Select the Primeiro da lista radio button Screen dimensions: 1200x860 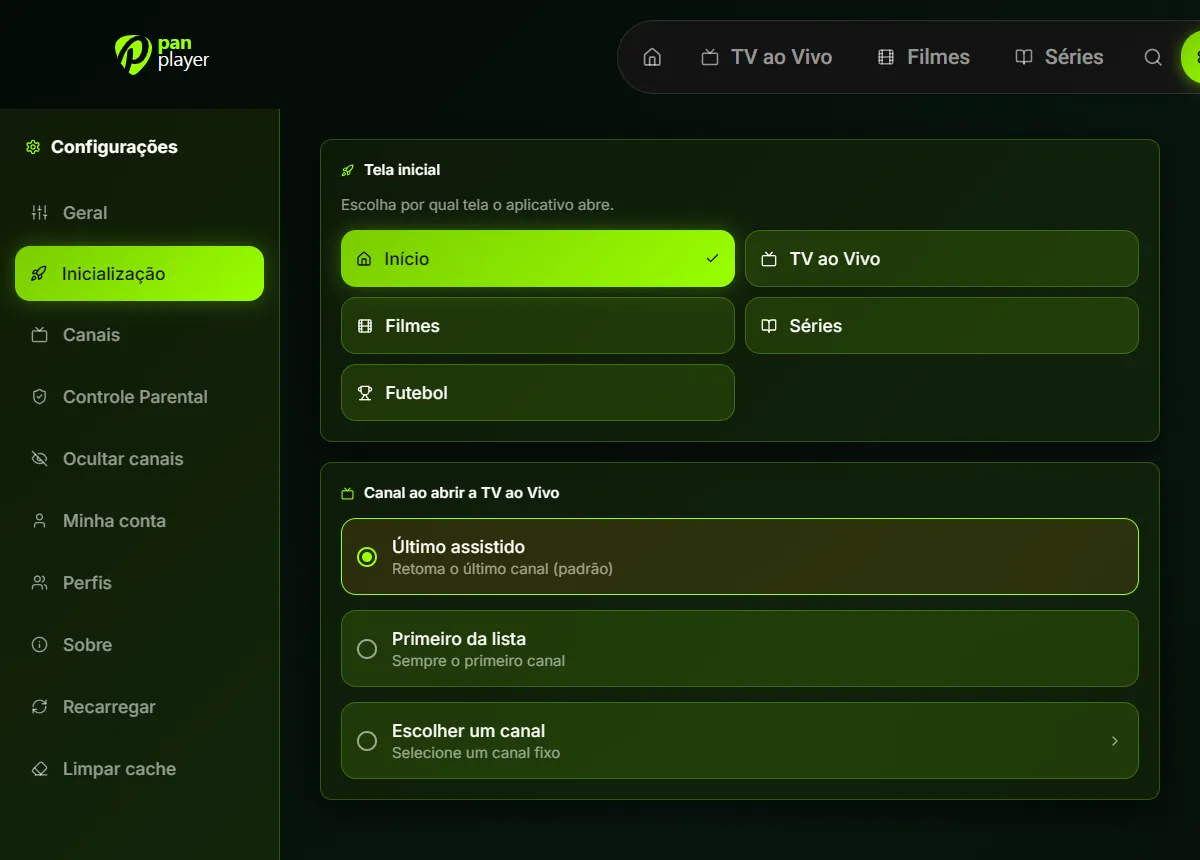coord(367,649)
